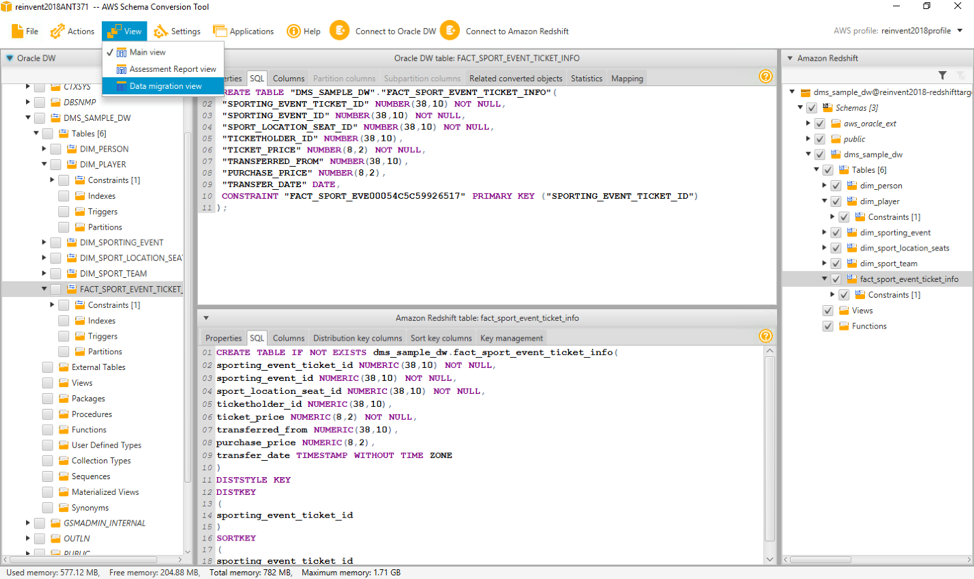Click the Settings gear icon
The width and height of the screenshot is (974, 579).
coord(160,31)
